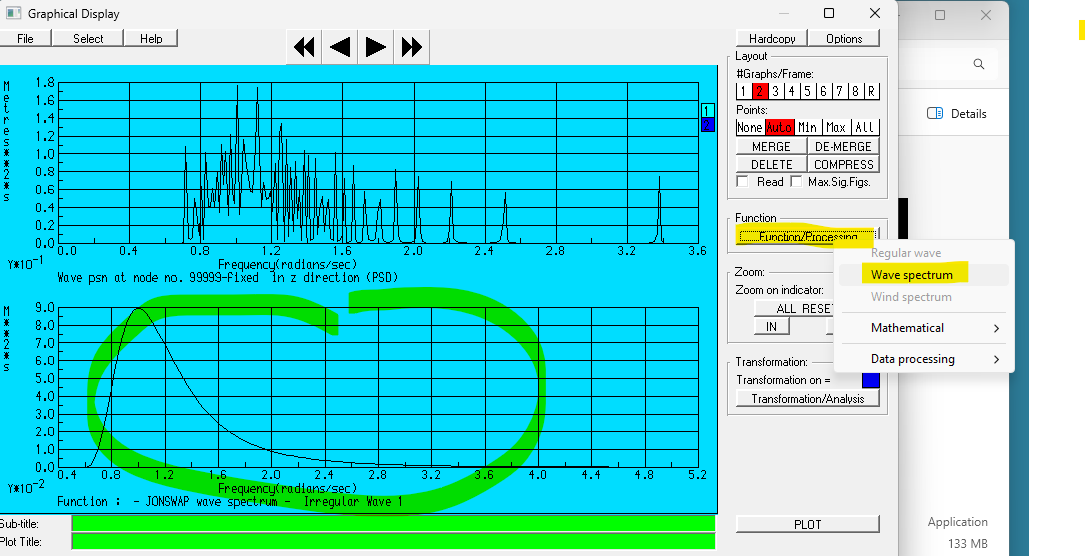Expand the Data processing submenu
This screenshot has width=1086, height=556.
point(923,359)
